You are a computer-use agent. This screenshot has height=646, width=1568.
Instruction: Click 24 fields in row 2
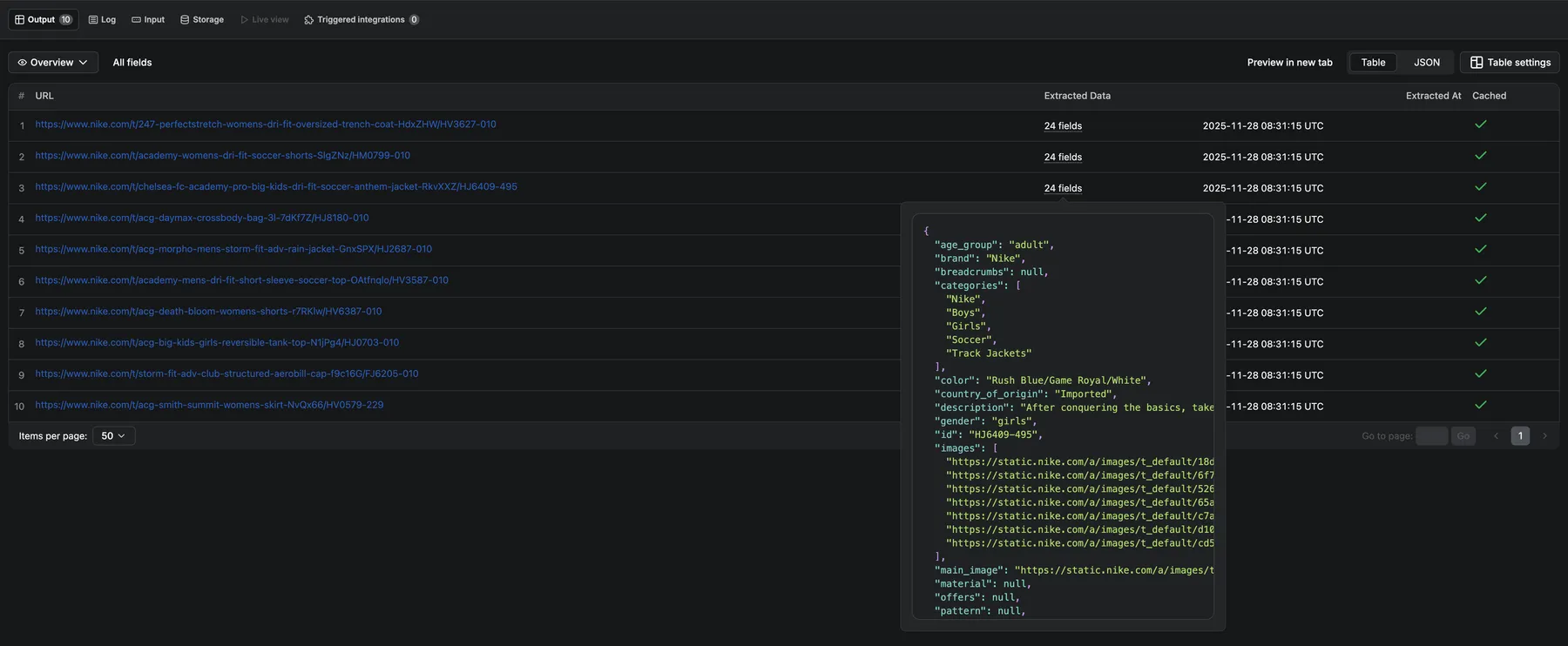click(x=1063, y=158)
